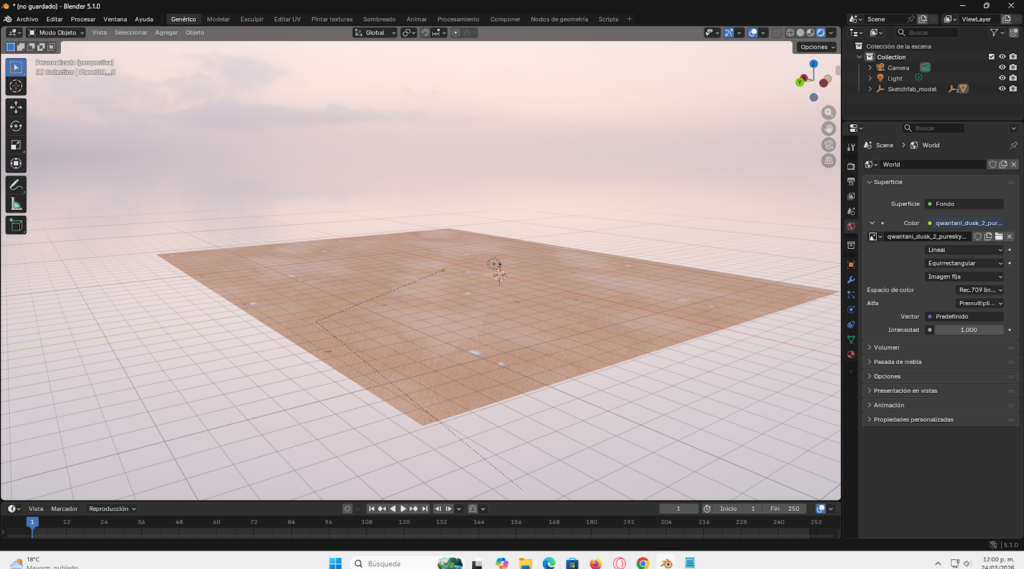Switch to the Modelar workspace tab
The height and width of the screenshot is (569, 1024).
pyautogui.click(x=218, y=20)
